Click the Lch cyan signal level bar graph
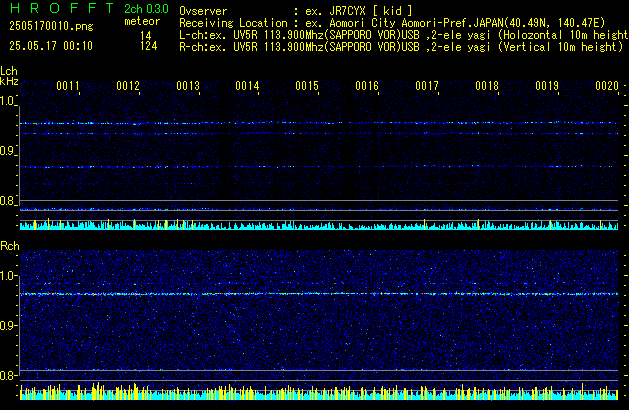The width and height of the screenshot is (629, 410). coord(319,225)
